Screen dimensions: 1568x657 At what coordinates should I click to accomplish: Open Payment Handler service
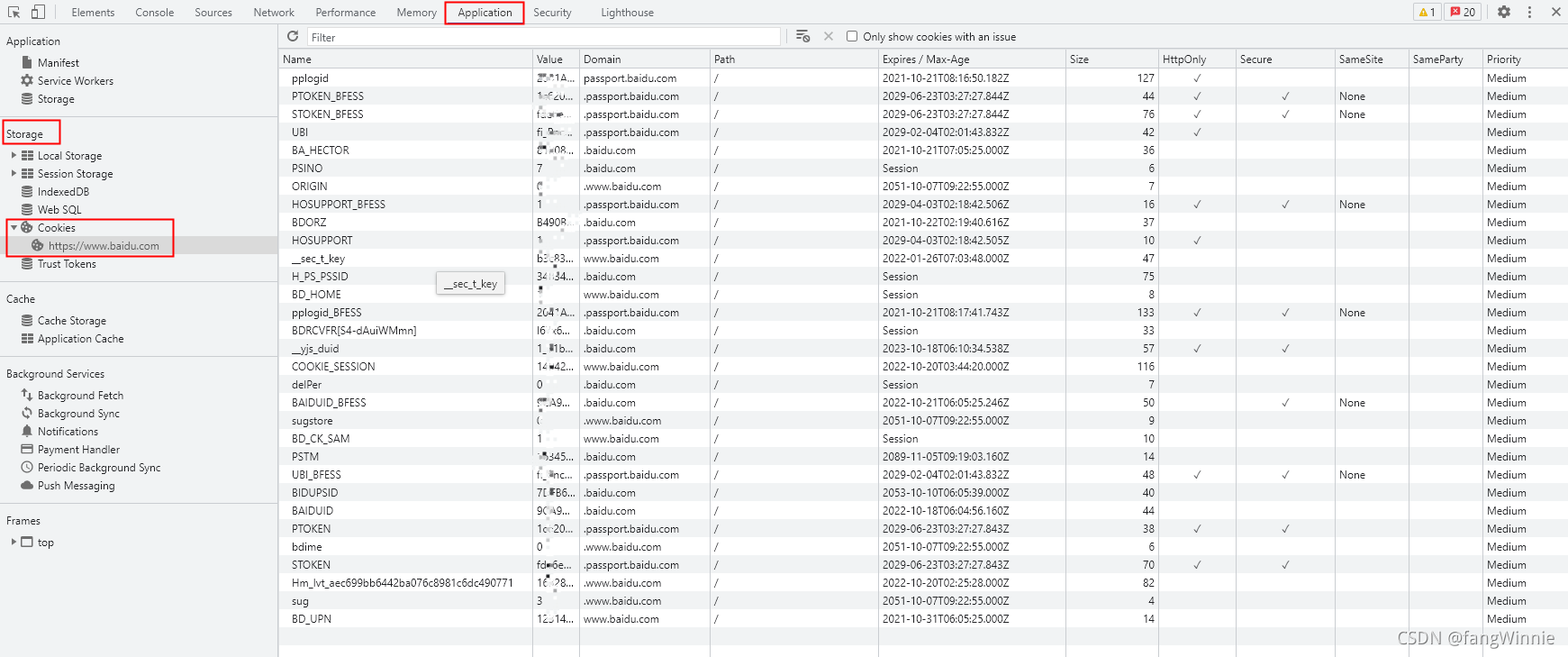[78, 450]
